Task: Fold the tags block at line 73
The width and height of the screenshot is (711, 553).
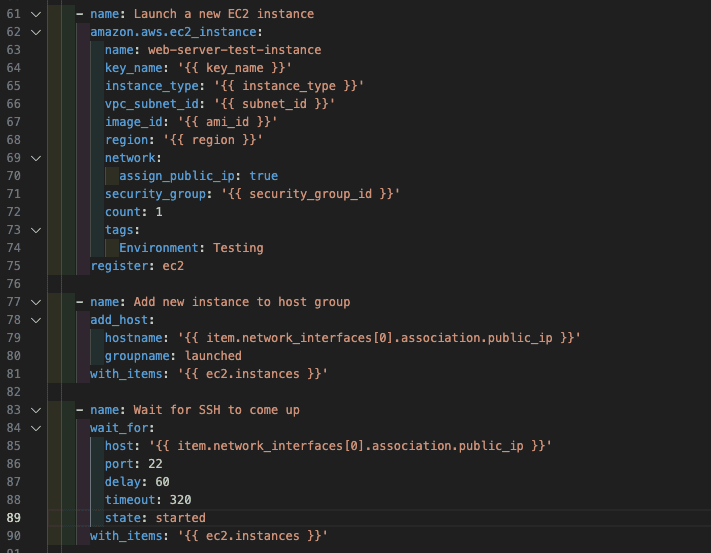Action: [36, 230]
